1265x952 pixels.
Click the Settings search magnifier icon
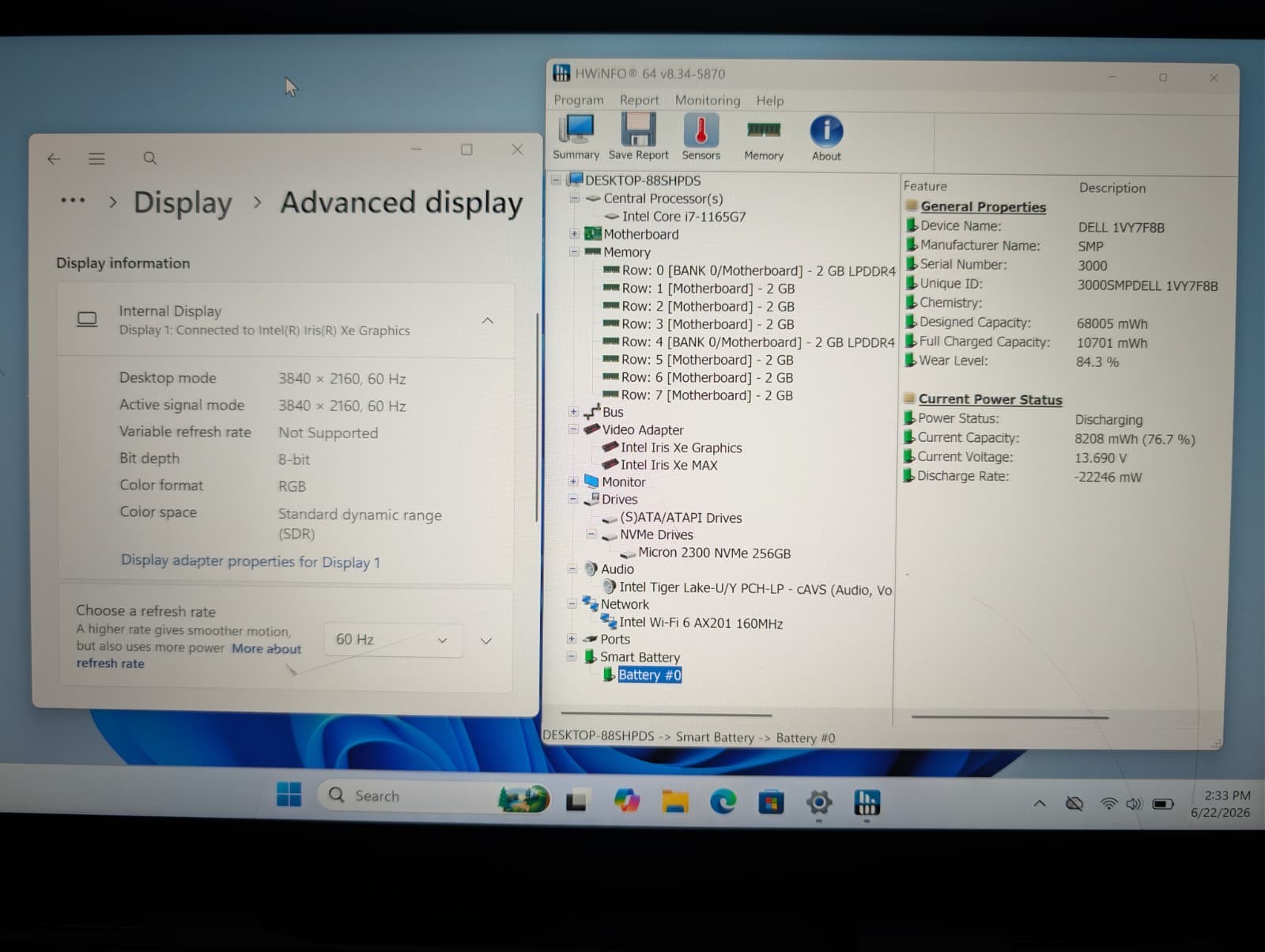(x=149, y=159)
